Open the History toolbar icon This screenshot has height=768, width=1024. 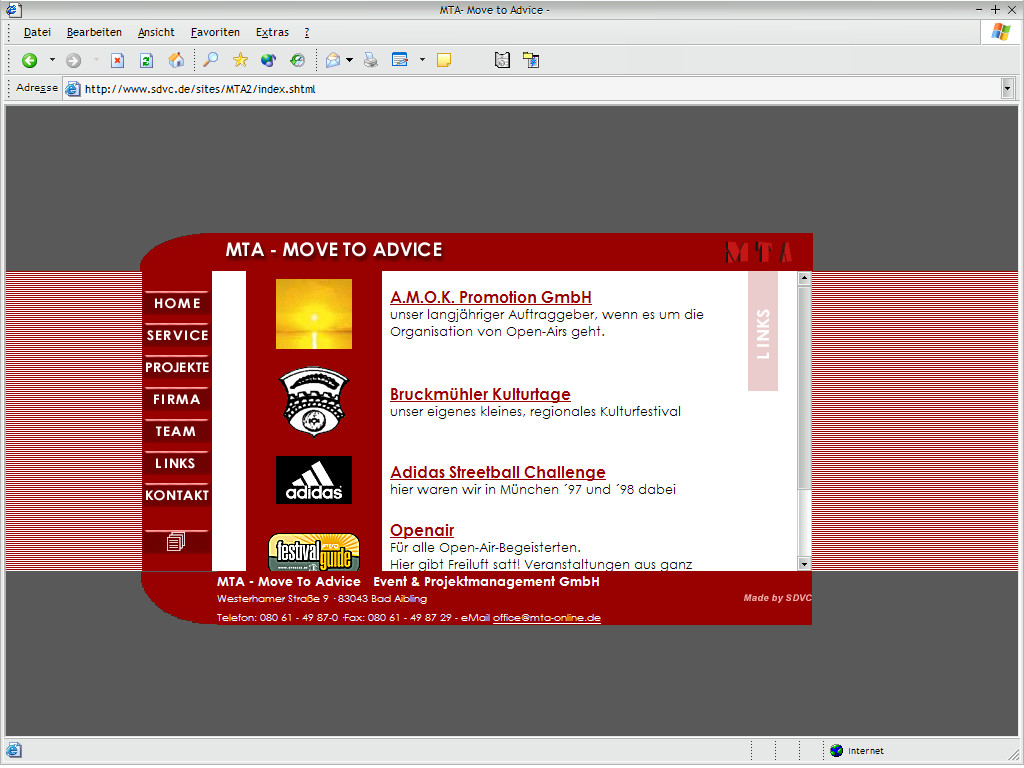pyautogui.click(x=297, y=60)
